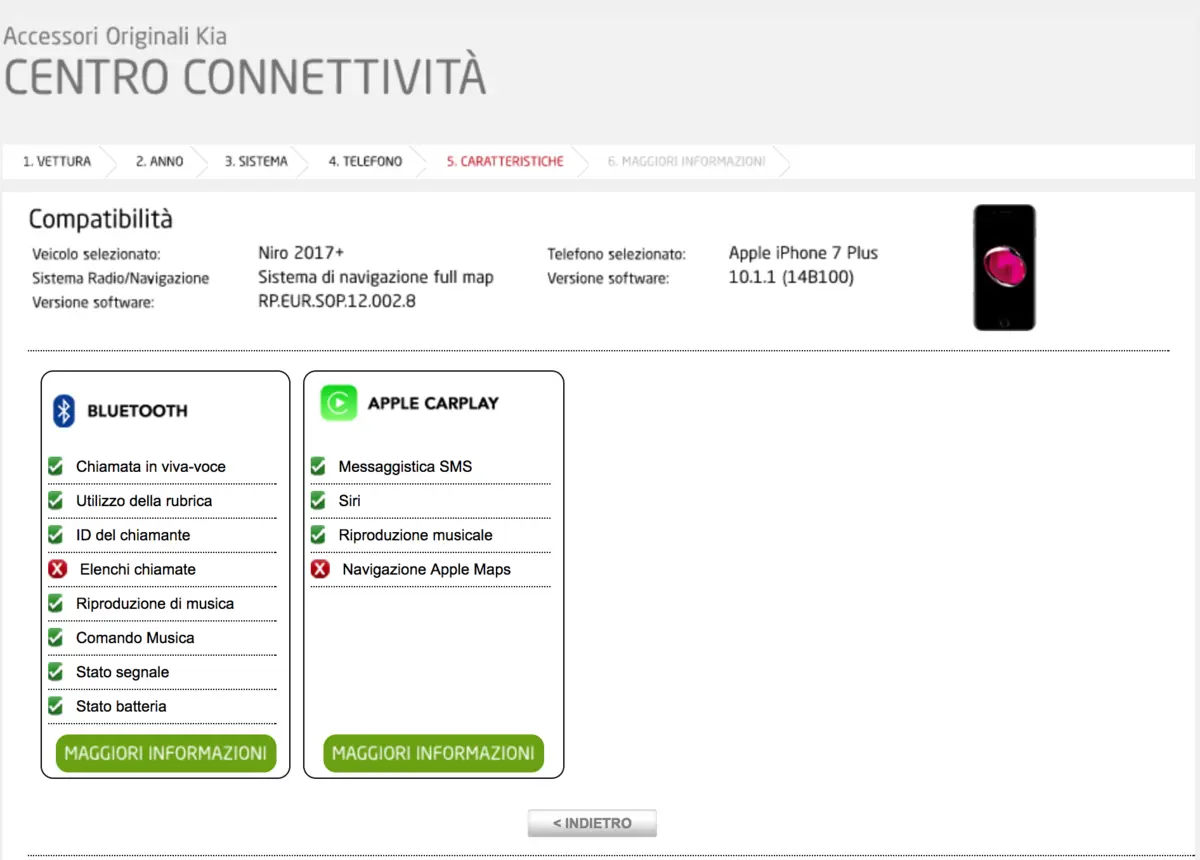Click Riproduzione di musica label

(155, 603)
